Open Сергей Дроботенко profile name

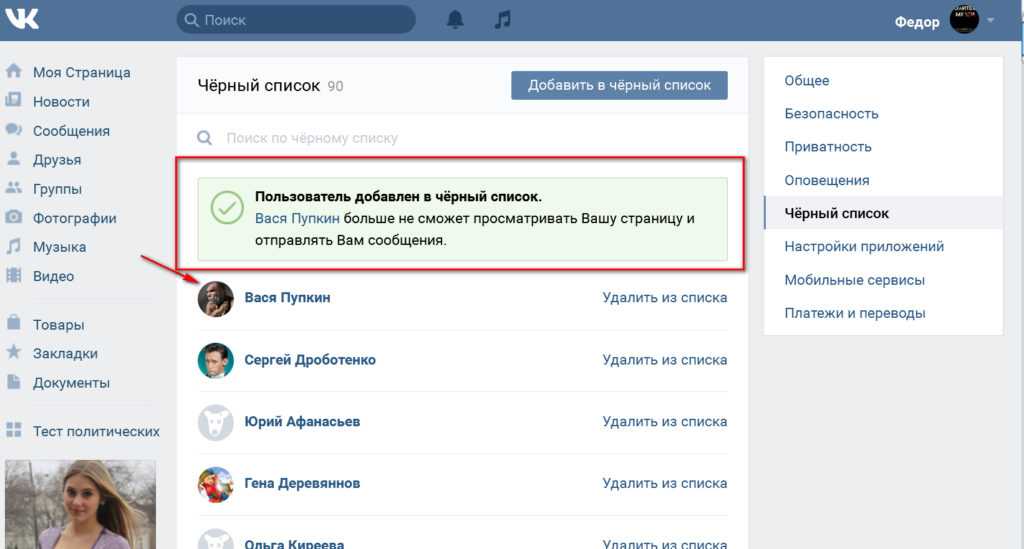pos(310,360)
